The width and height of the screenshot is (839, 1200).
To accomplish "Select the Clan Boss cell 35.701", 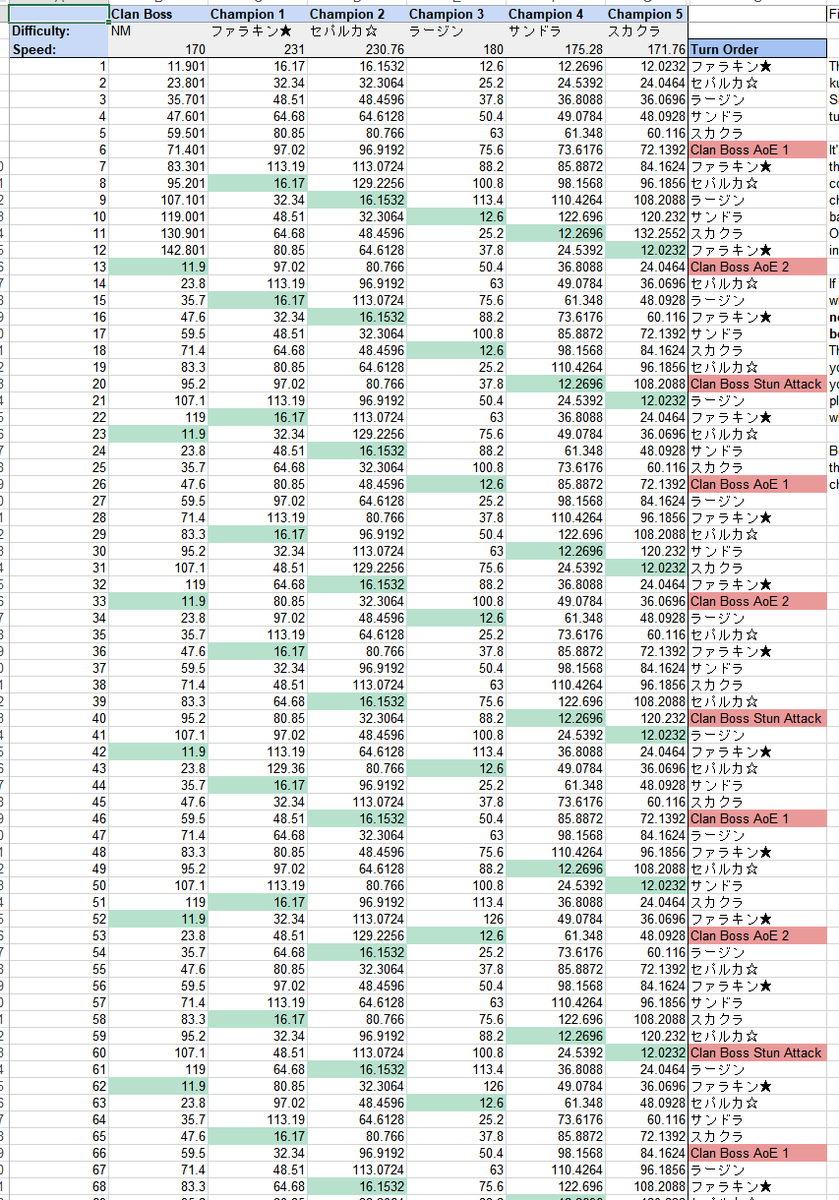I will 158,99.
